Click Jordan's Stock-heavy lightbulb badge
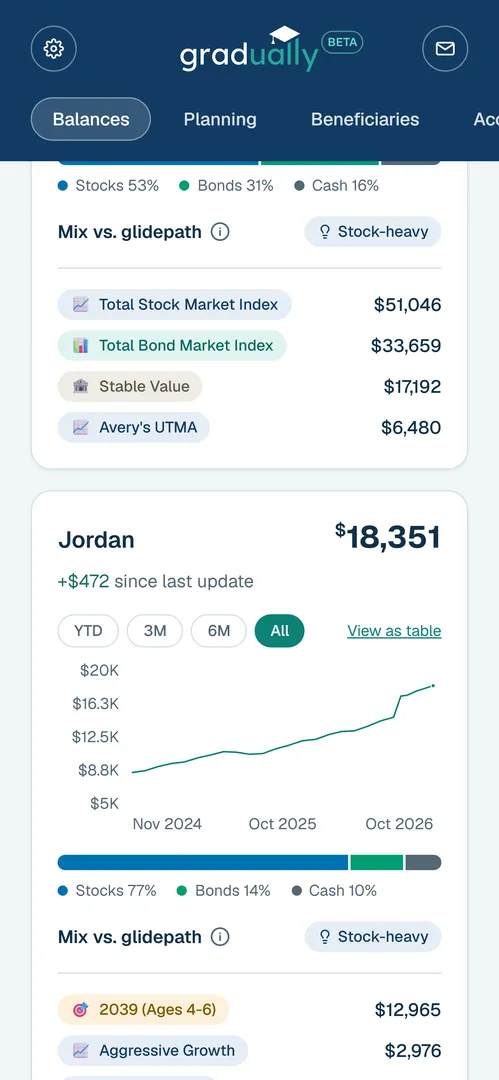 click(x=373, y=937)
